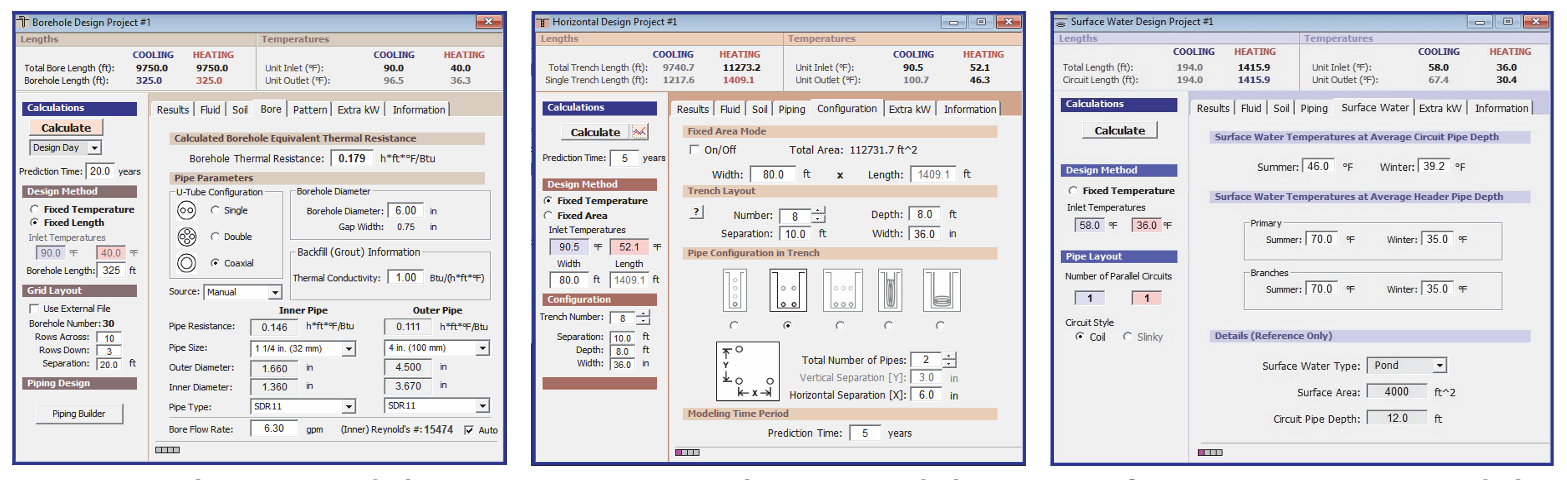
Task: Select the vertical slinky trench configuration icon
Action: coord(890,290)
